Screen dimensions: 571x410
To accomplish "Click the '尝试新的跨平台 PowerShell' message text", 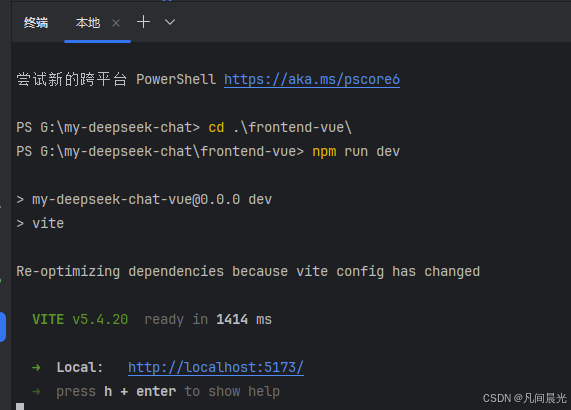I will click(116, 79).
